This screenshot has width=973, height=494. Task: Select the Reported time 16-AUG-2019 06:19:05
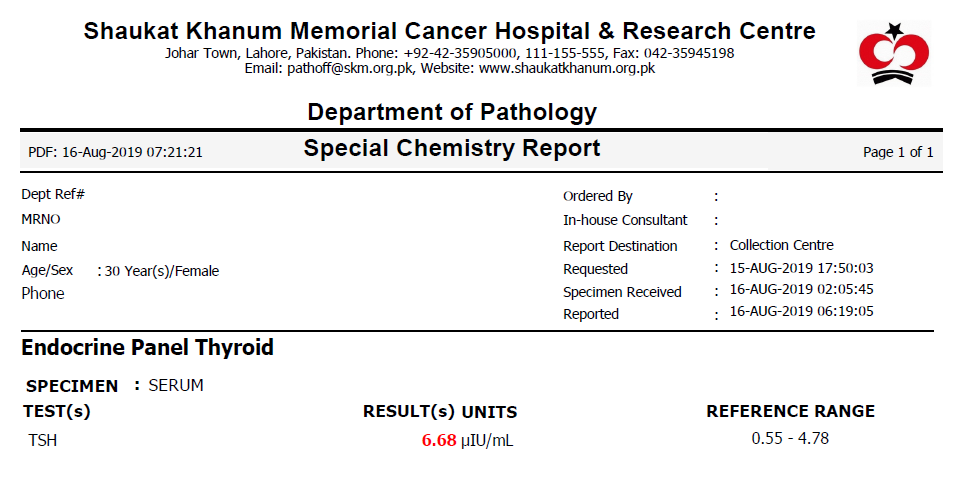coord(801,312)
